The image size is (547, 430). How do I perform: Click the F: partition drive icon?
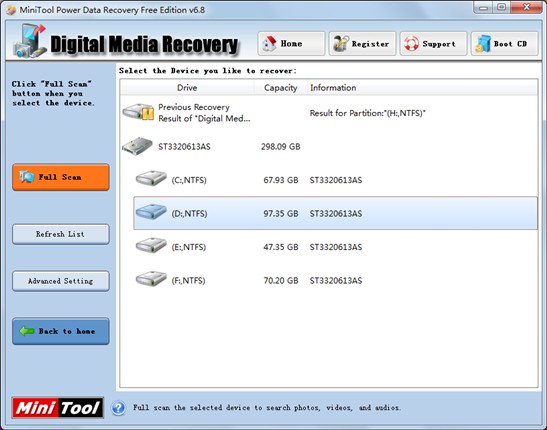click(151, 279)
